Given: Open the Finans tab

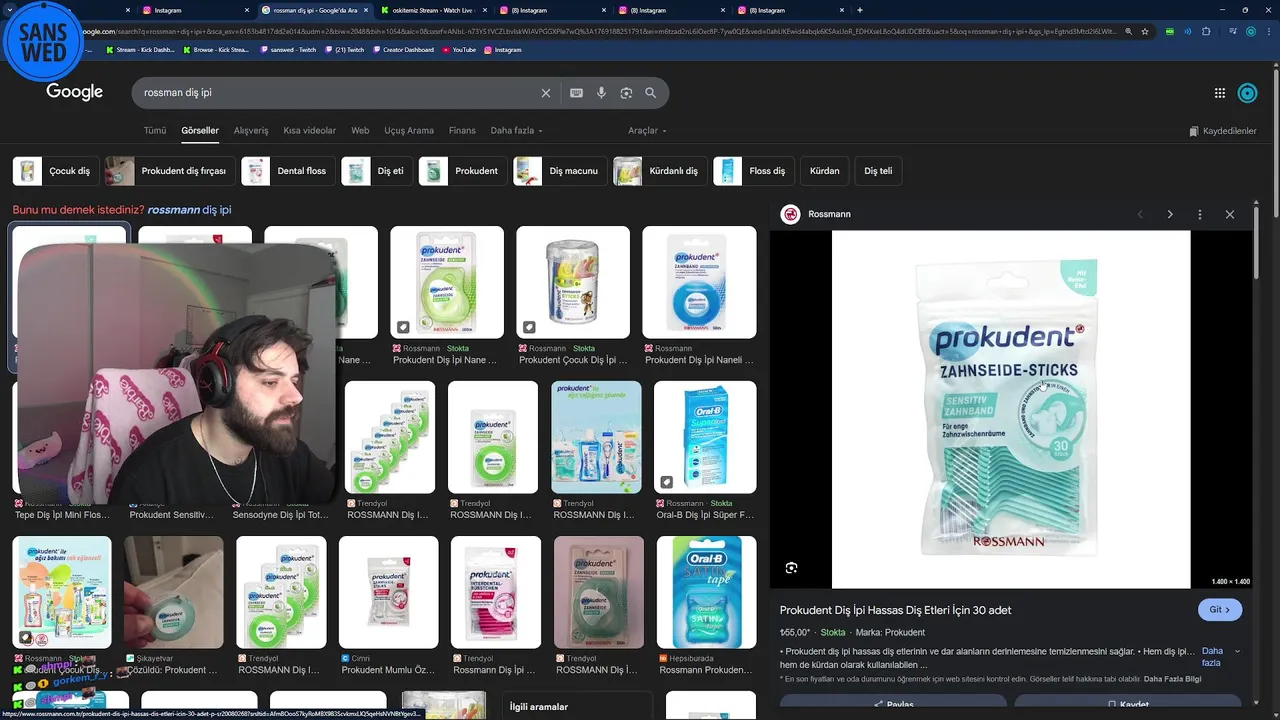Looking at the screenshot, I should pos(462,131).
